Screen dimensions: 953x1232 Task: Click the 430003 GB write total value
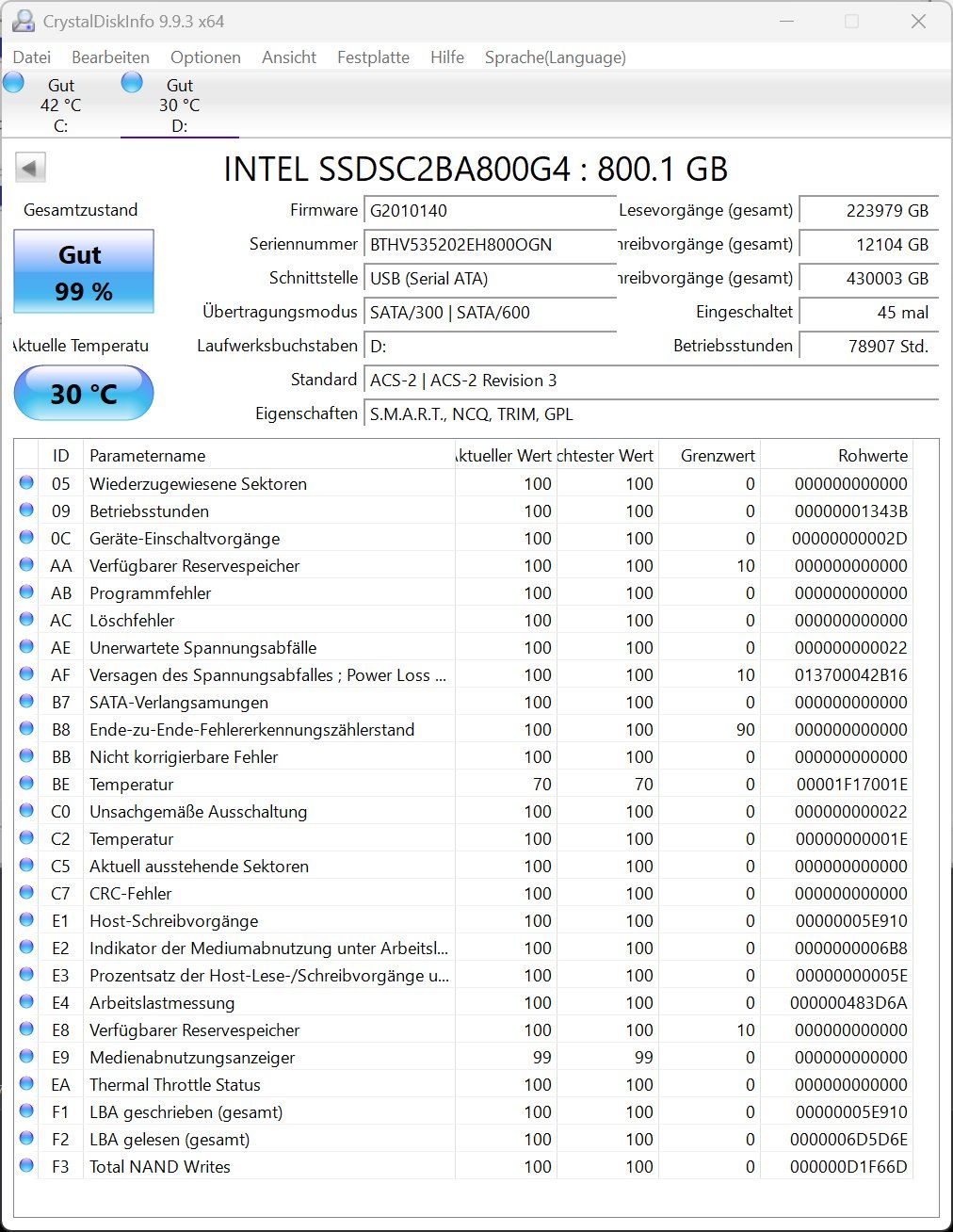[x=868, y=279]
